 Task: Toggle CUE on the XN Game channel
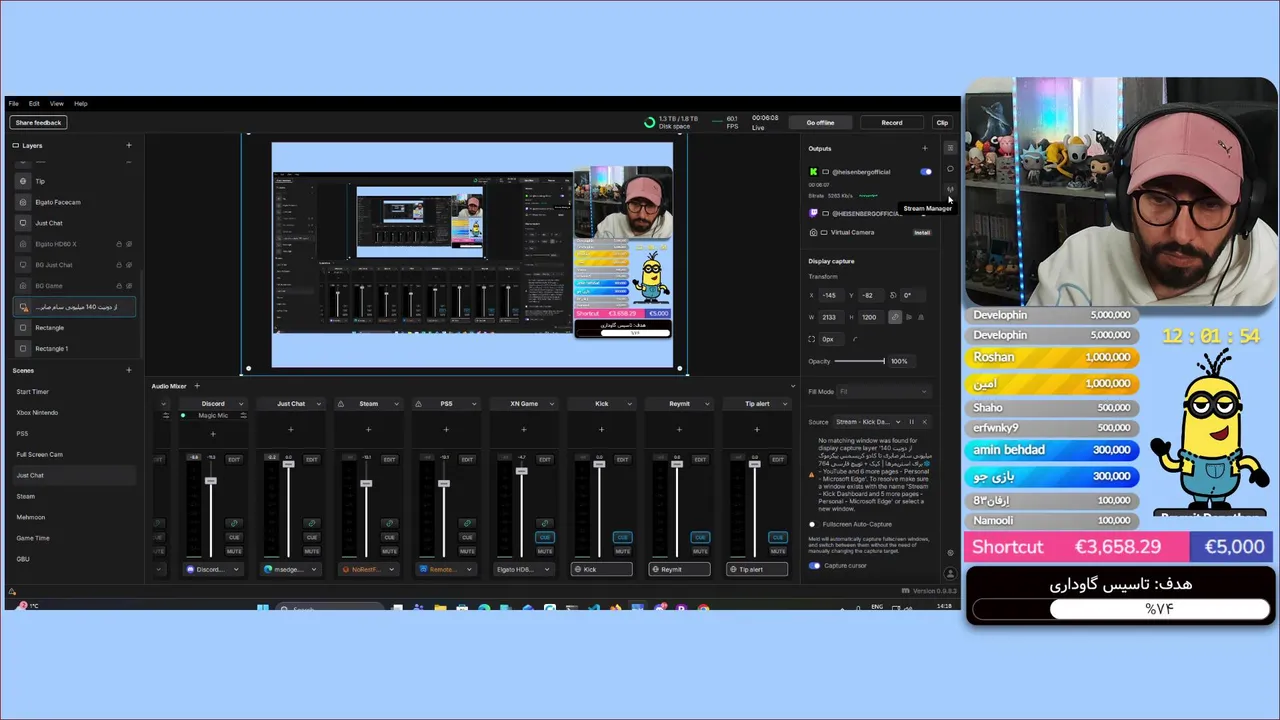tap(545, 537)
